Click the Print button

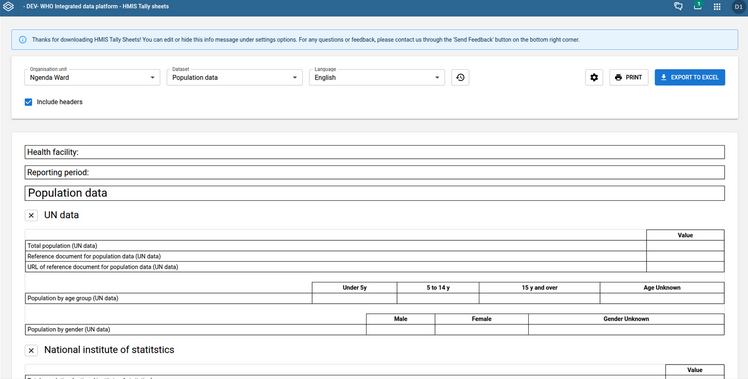629,77
